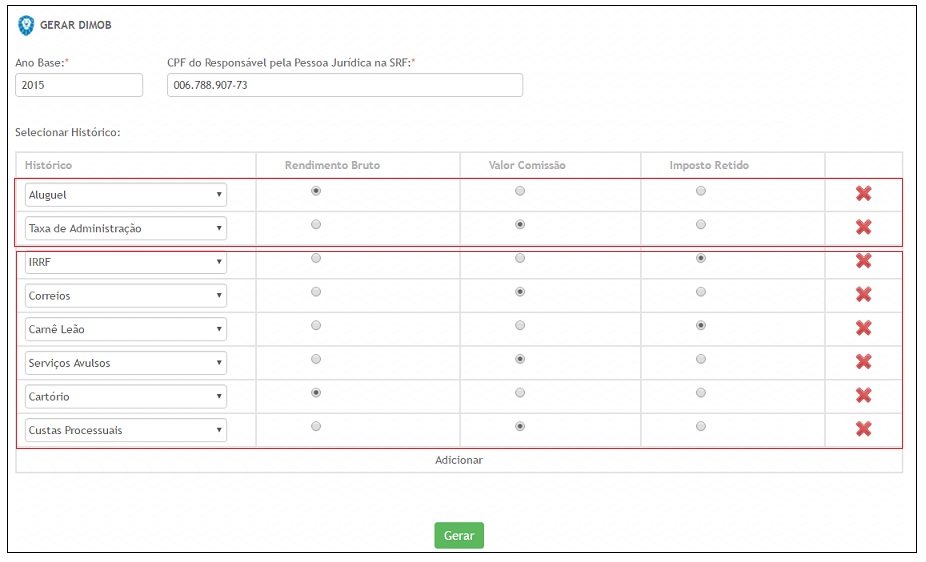Choose Imposto Retido for Correios
The width and height of the screenshot is (926, 562).
[x=700, y=292]
